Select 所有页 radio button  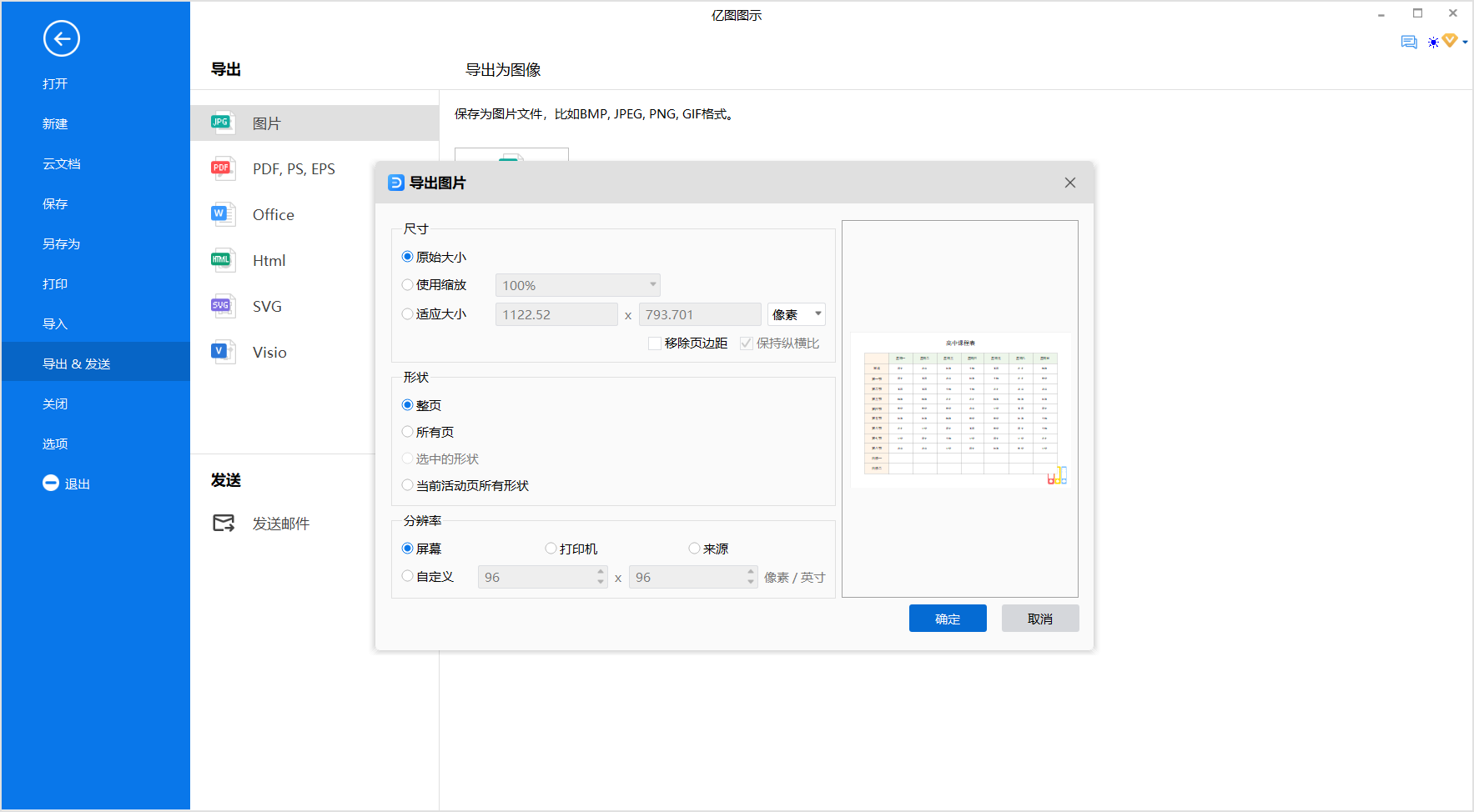[407, 432]
